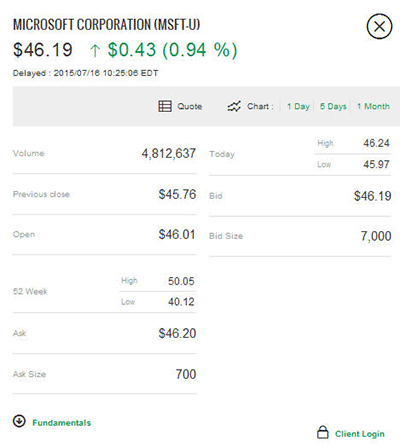400x447 pixels.
Task: Click the Previous close value $45.76
Action: click(x=177, y=194)
